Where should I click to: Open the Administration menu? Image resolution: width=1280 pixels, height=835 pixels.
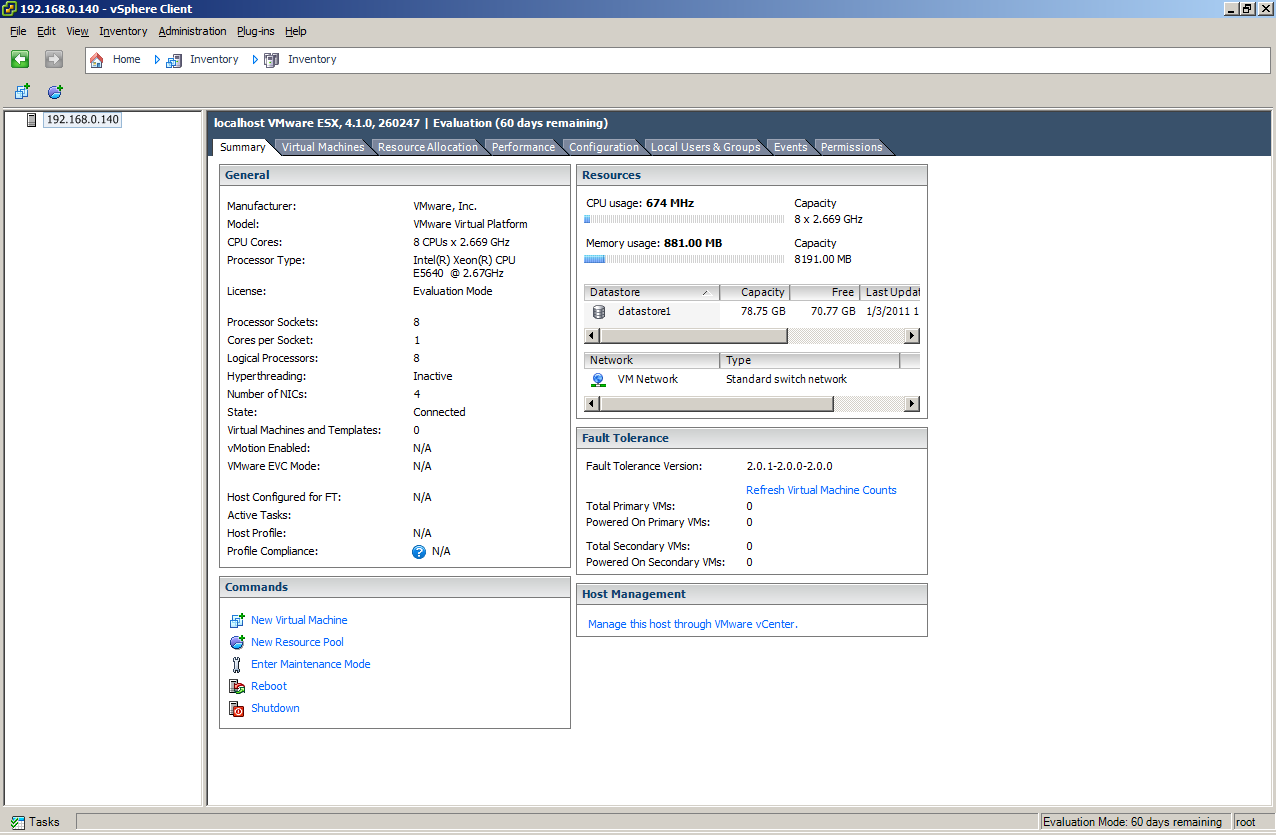192,31
